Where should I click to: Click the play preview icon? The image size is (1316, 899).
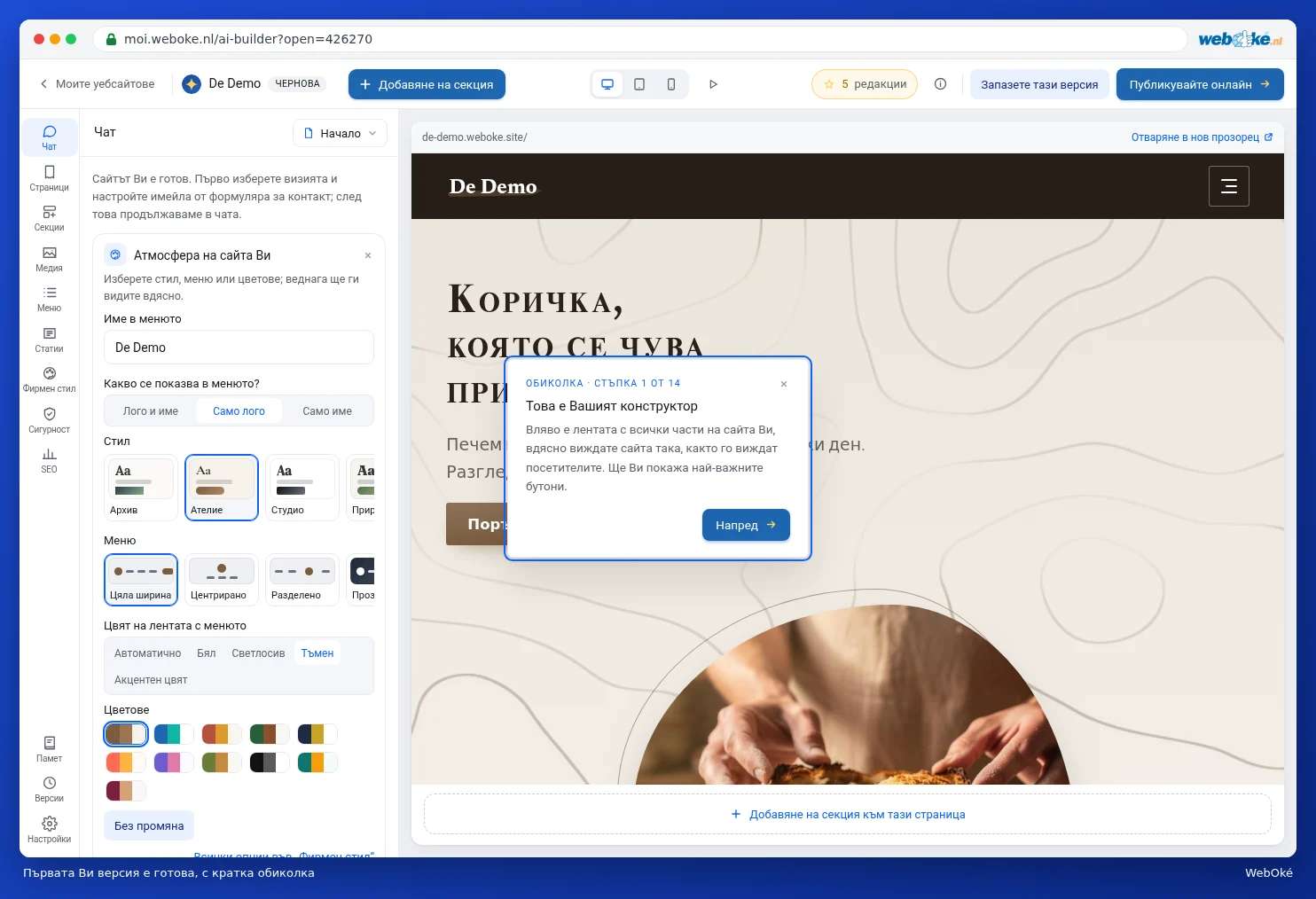(x=713, y=84)
